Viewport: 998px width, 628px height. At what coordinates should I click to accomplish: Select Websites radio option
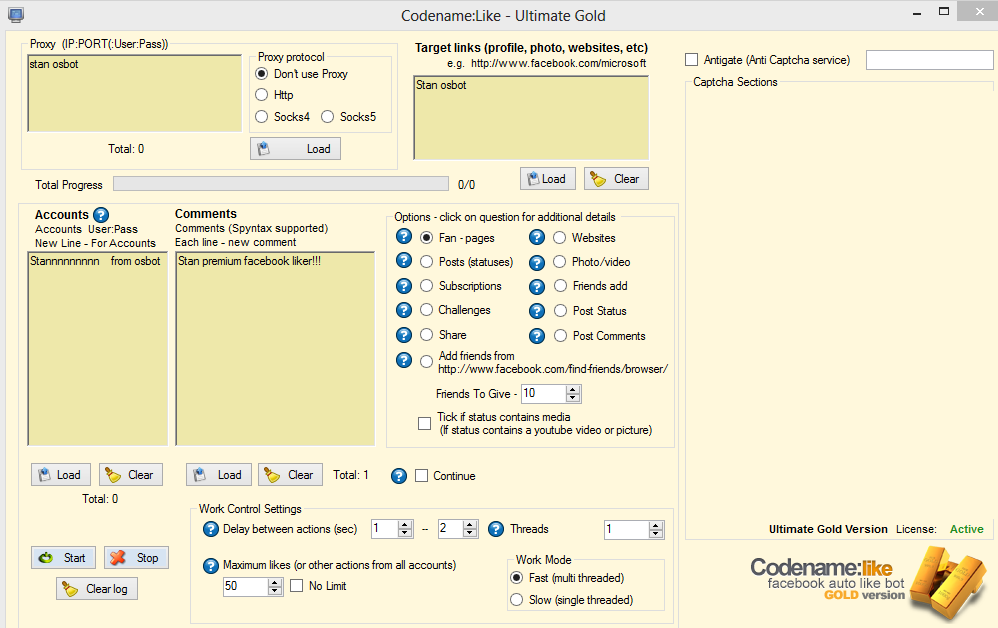(x=559, y=238)
